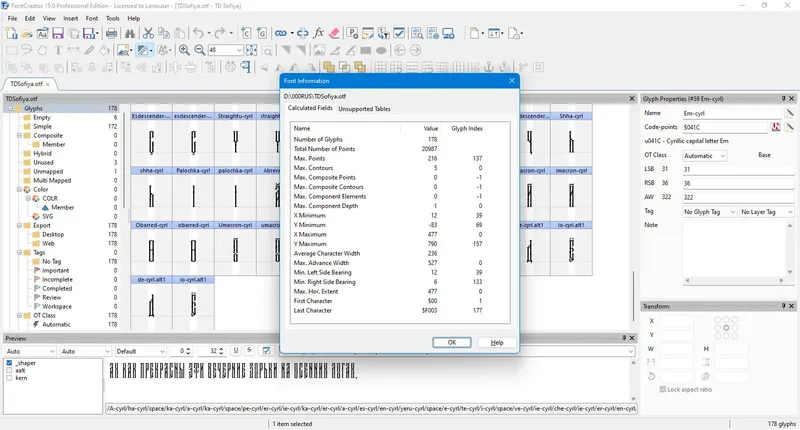800x430 pixels.
Task: Collapse the Glyphs tree node
Action: pos(10,108)
